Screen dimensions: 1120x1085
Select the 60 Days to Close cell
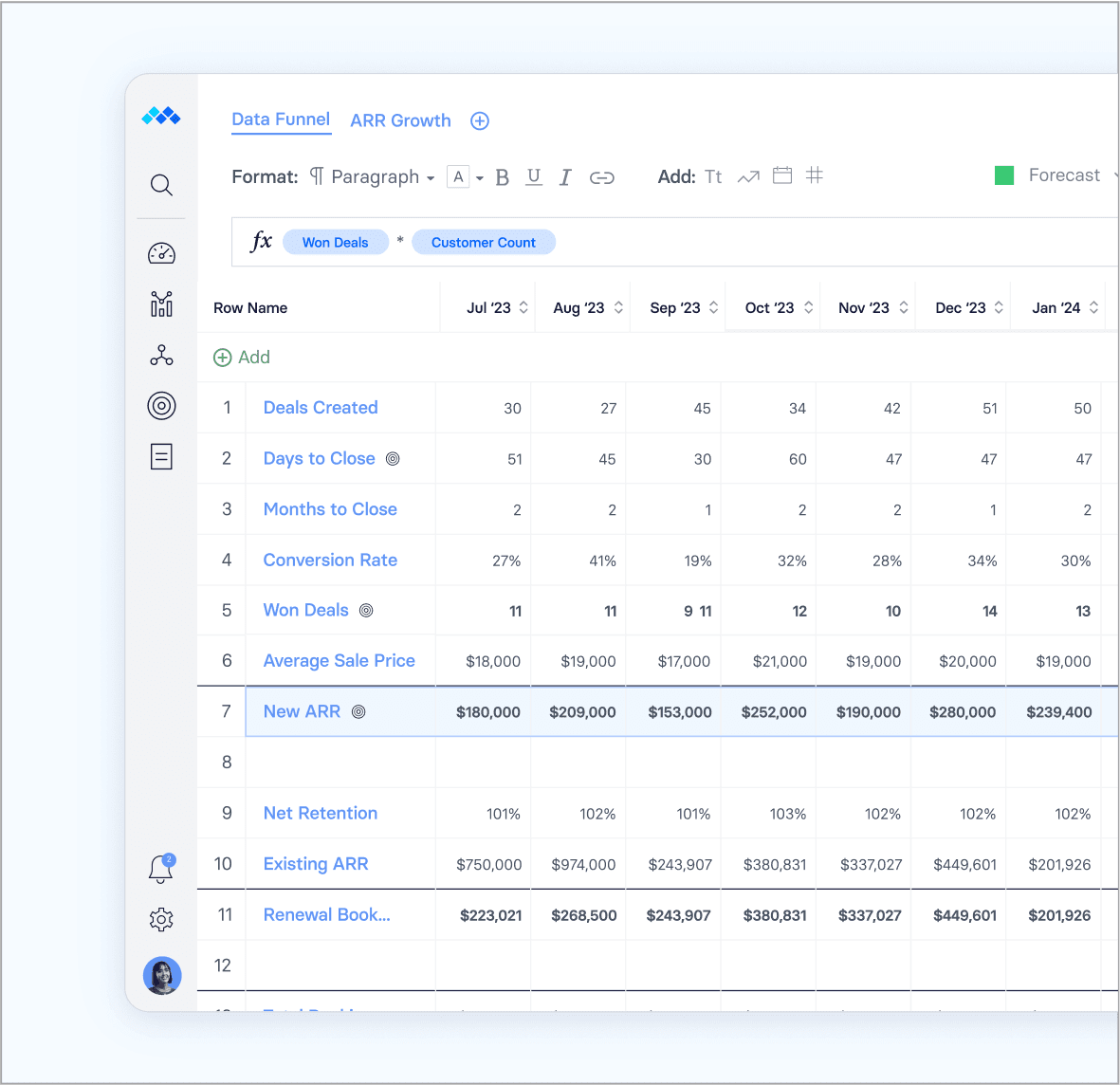point(768,459)
